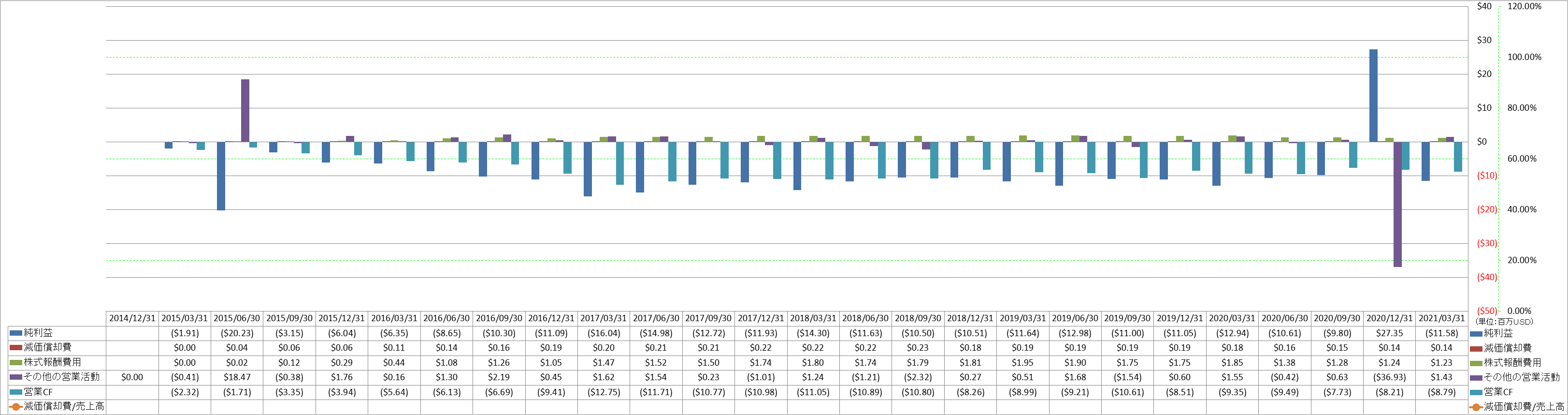Select the 純利益 row header in the data table
This screenshot has width=1568, height=415.
pyautogui.click(x=57, y=333)
